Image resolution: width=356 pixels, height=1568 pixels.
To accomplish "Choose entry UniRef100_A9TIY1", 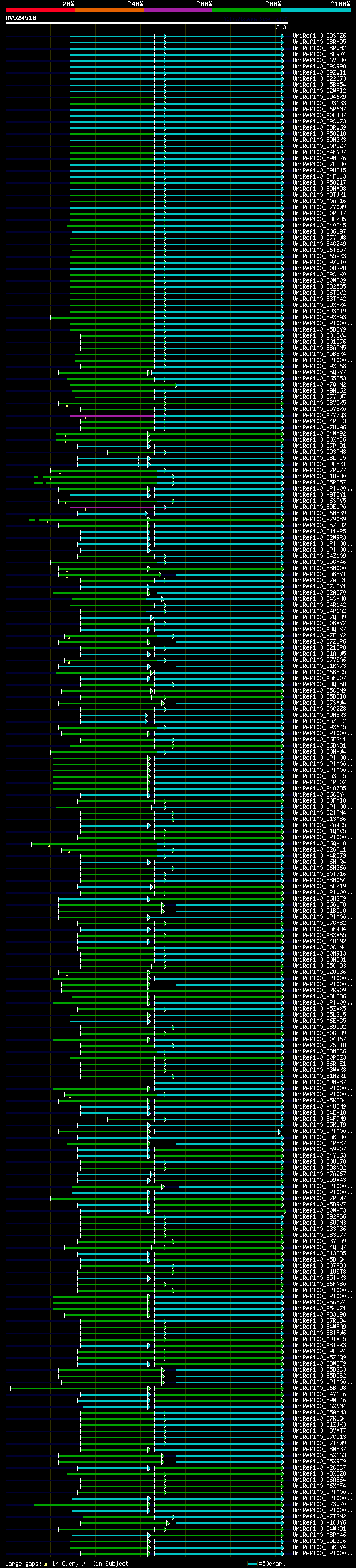I will coord(319,495).
